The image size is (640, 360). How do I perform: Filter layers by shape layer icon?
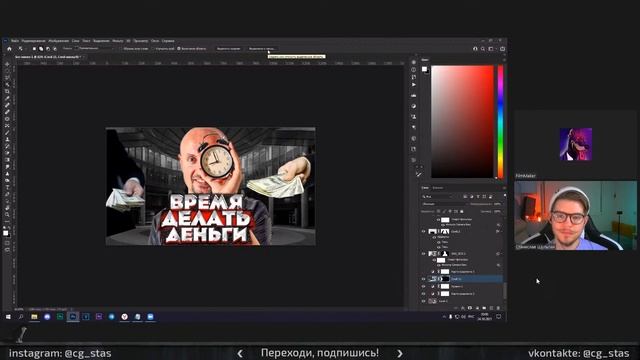(x=484, y=197)
